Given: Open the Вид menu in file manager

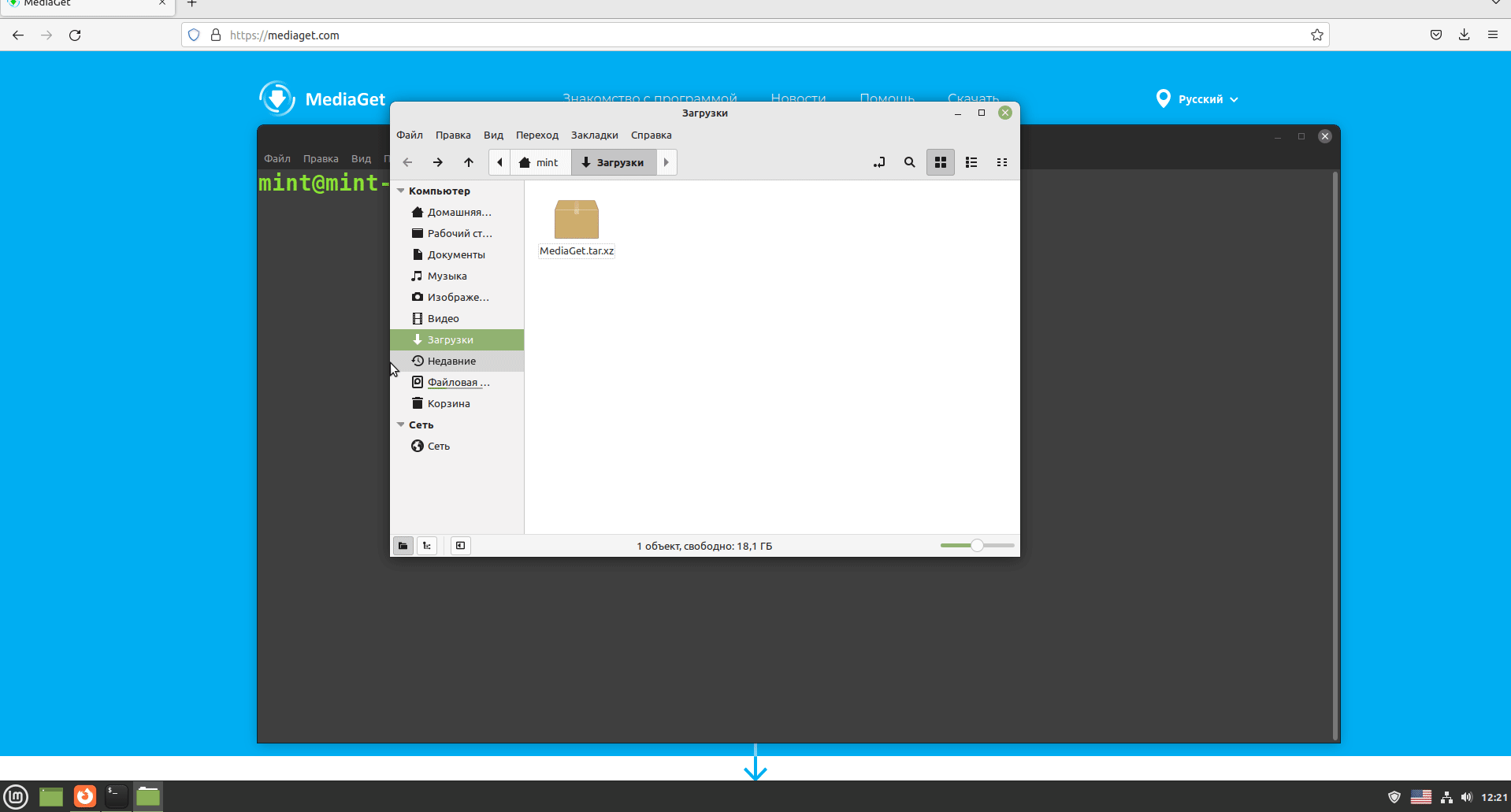Looking at the screenshot, I should tap(493, 135).
